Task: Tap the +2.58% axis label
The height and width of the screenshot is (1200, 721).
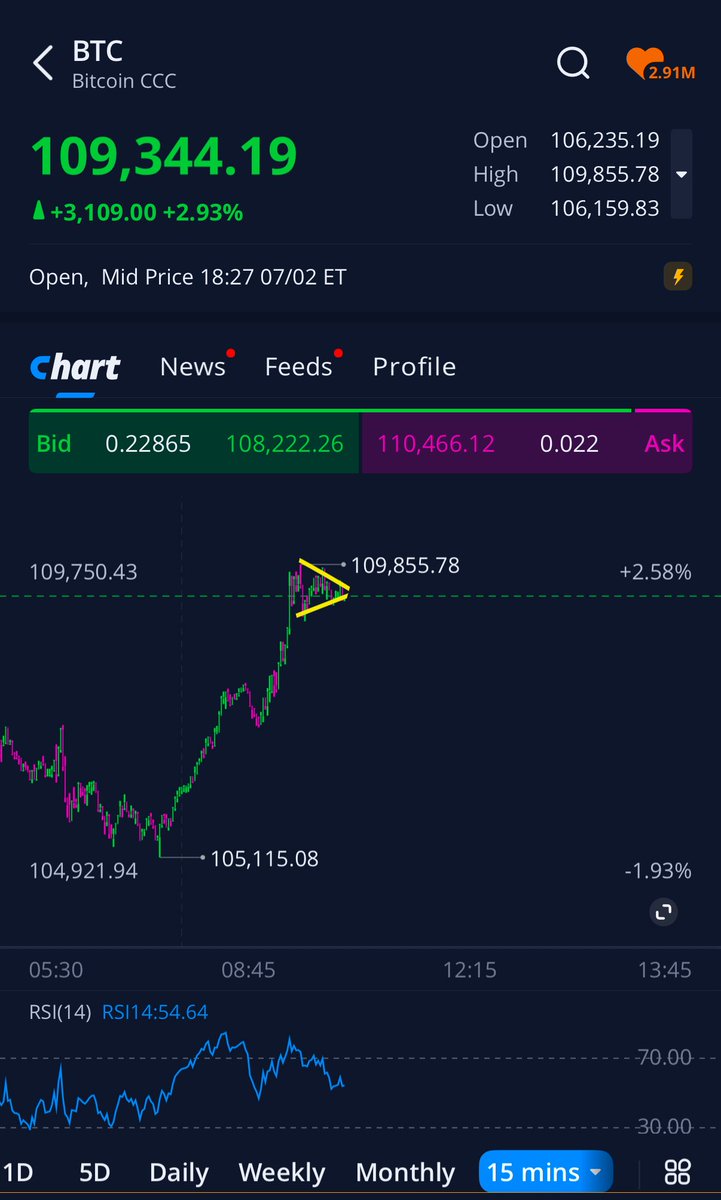Action: tap(655, 572)
